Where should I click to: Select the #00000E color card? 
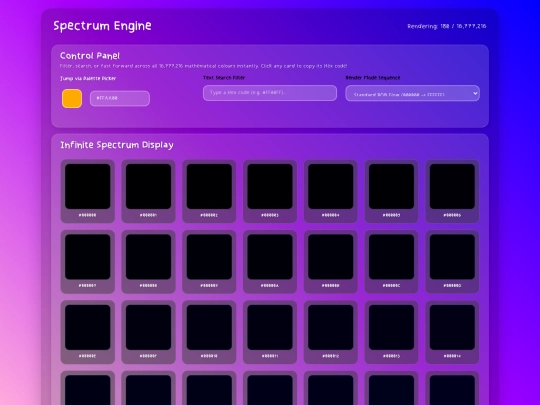pyautogui.click(x=88, y=332)
